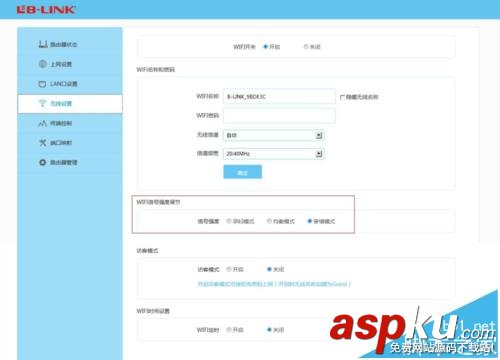Open the LAN port settings menu item

click(x=70, y=84)
